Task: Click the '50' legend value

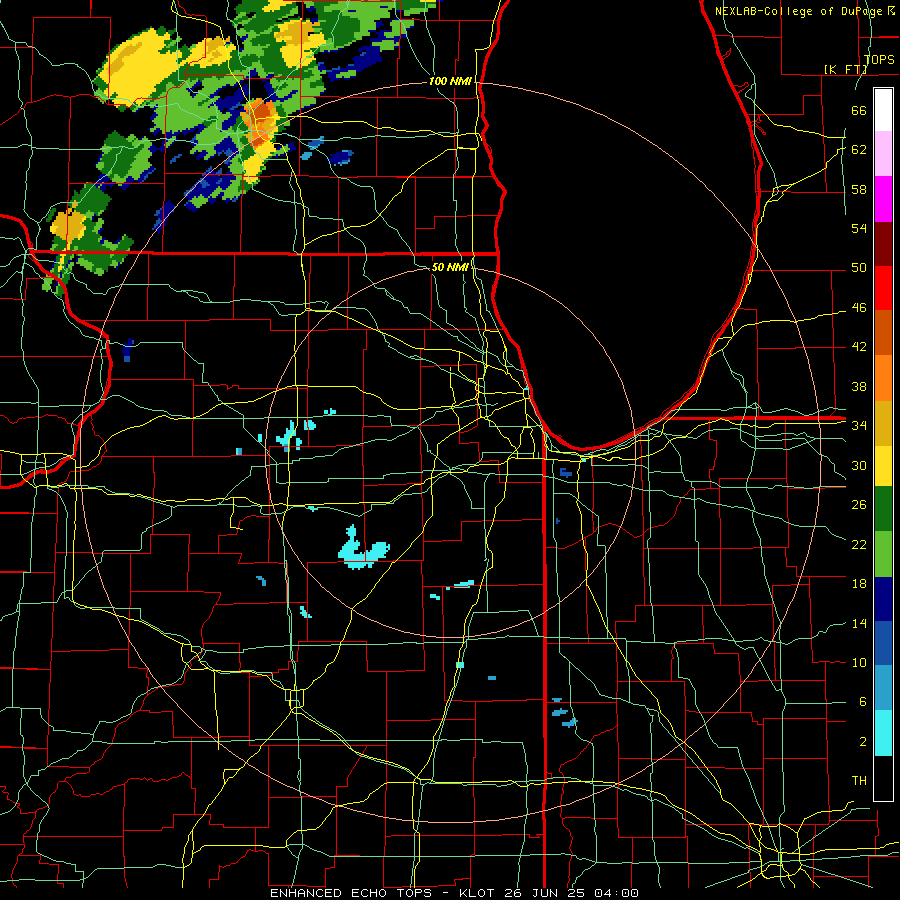Action: pos(859,268)
